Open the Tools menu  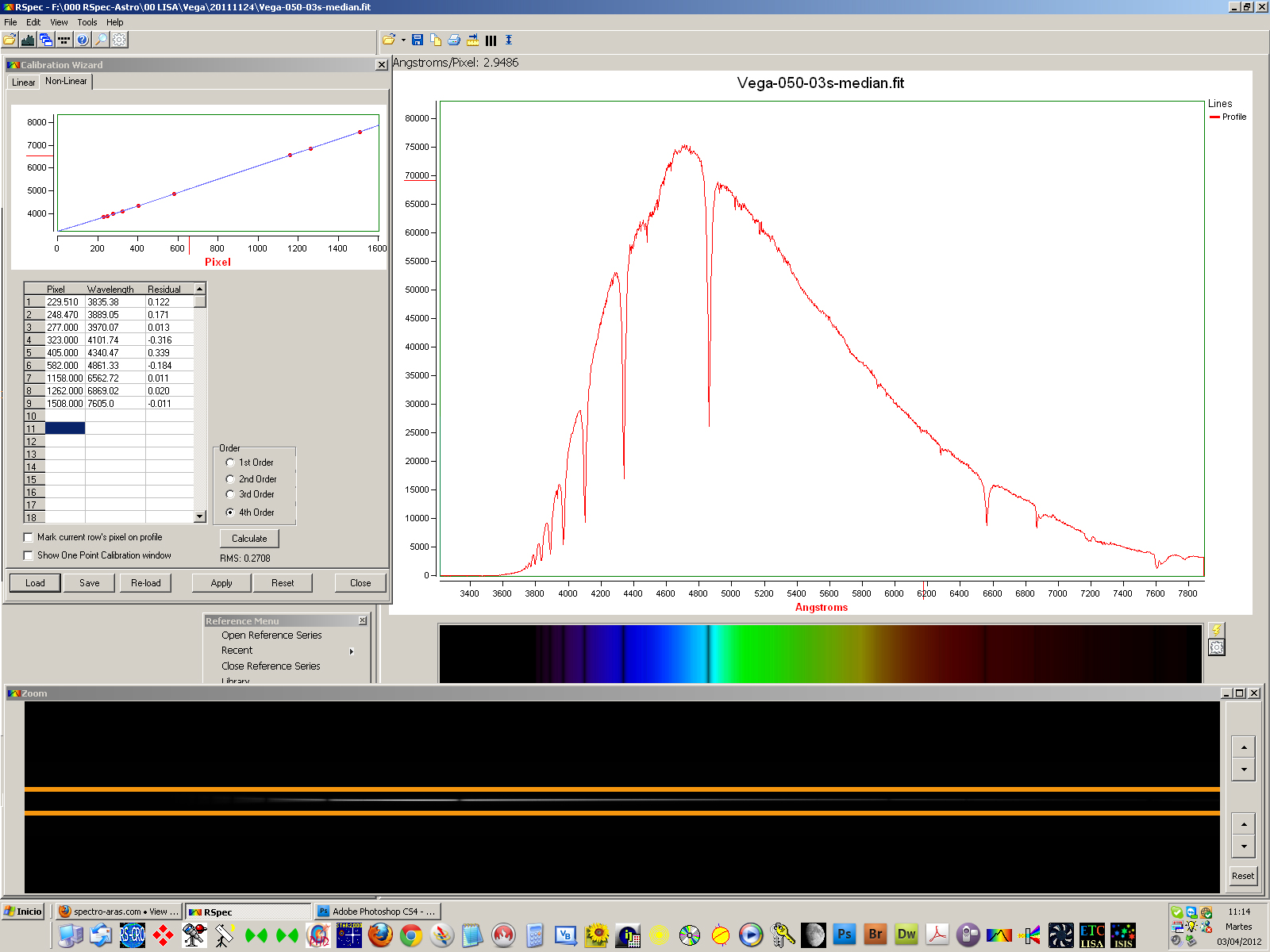[x=87, y=22]
